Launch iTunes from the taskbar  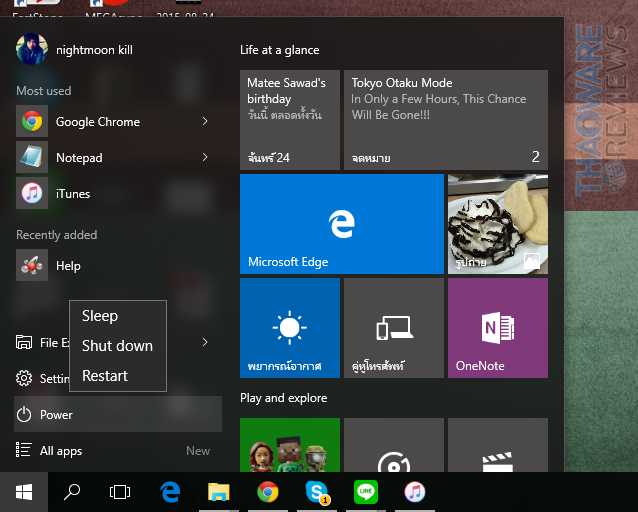pyautogui.click(x=414, y=491)
